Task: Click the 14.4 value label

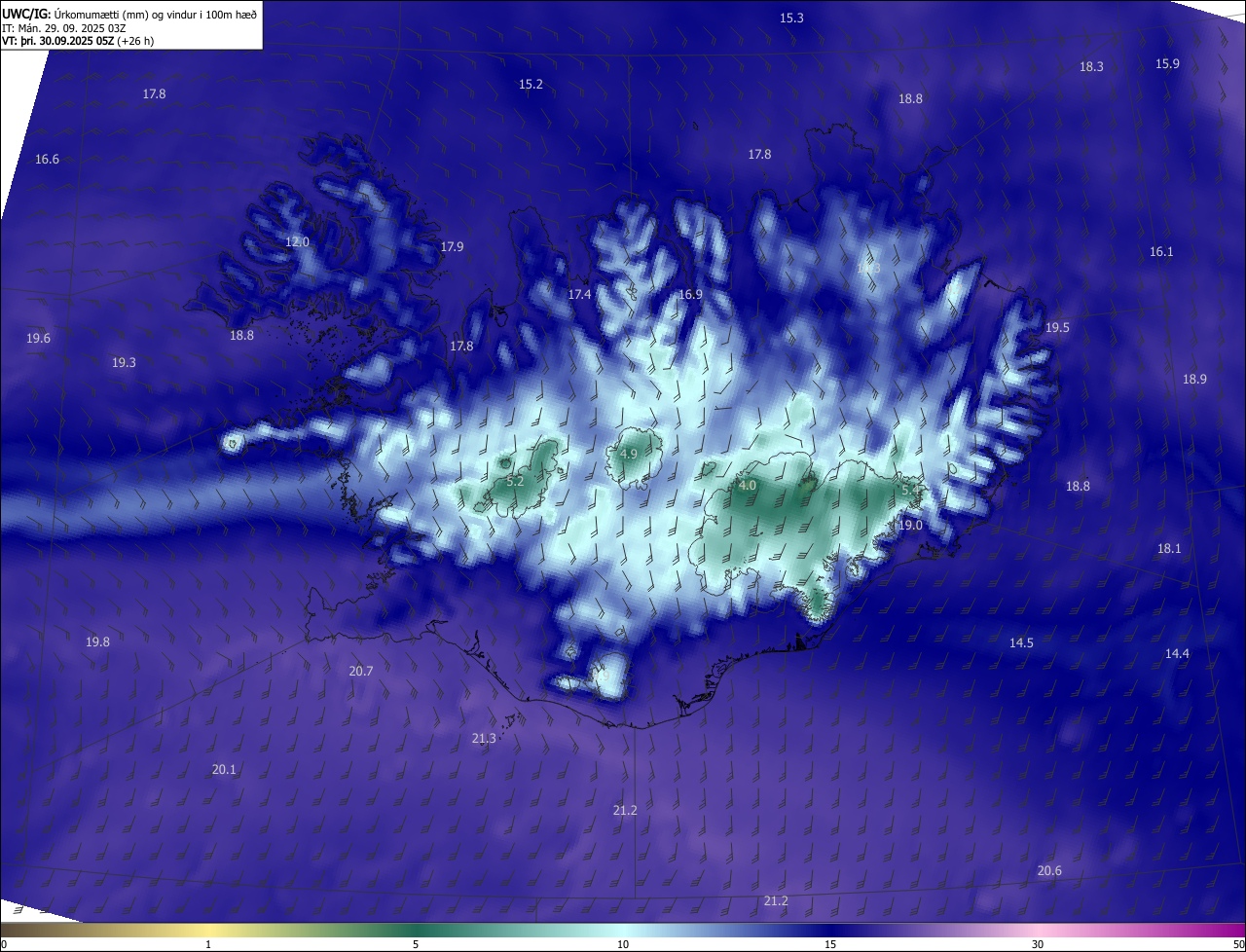Action: (x=1177, y=654)
